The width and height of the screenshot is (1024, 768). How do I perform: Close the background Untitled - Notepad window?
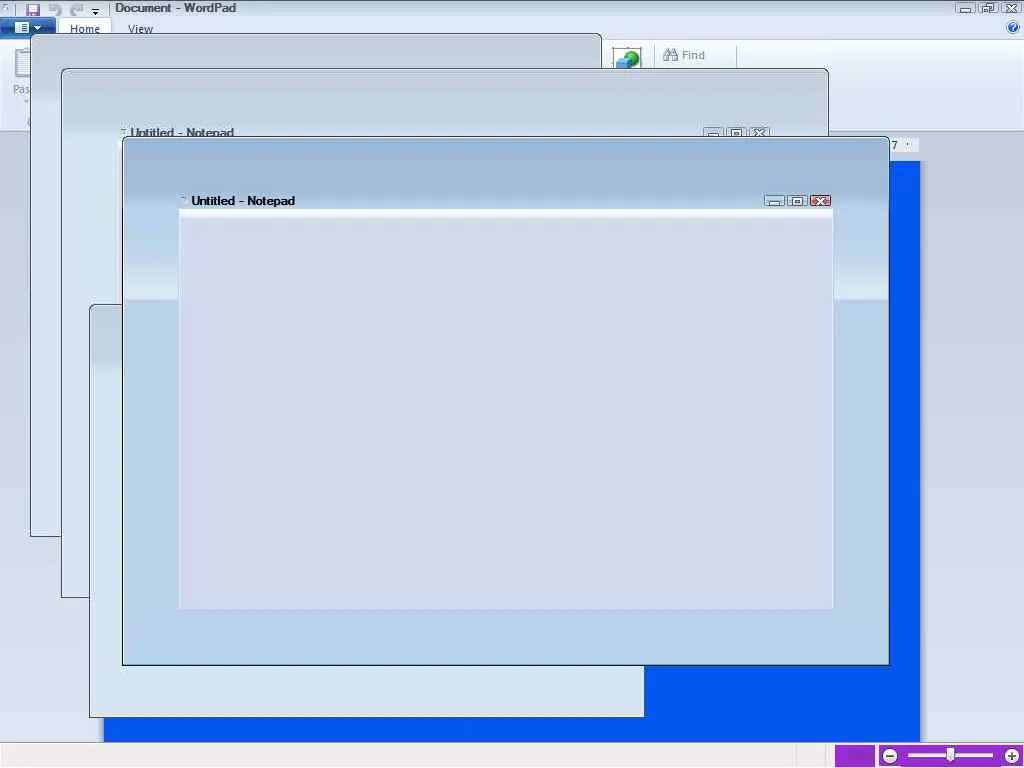[759, 132]
